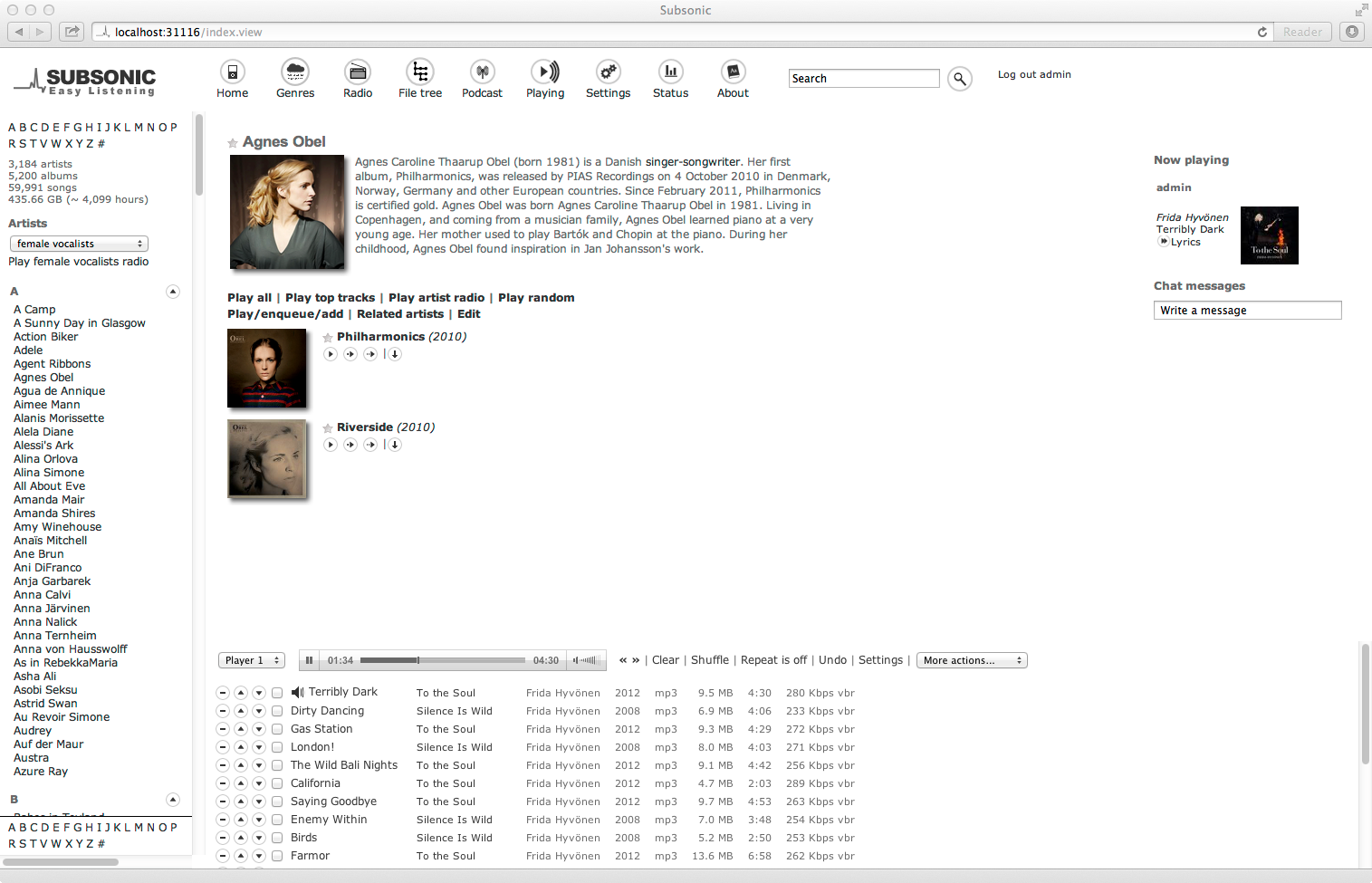
Task: Open the Settings gear icon in toolbar
Action: point(608,72)
